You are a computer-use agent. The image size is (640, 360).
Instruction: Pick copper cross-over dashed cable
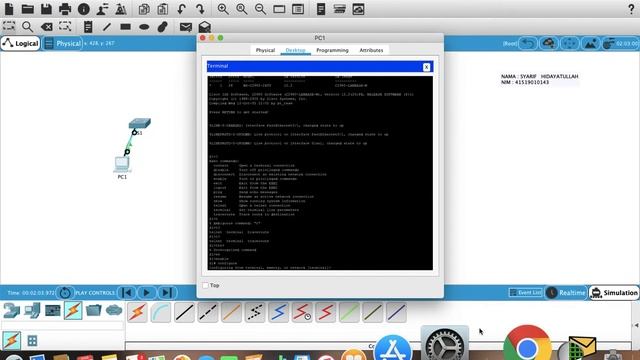(208, 312)
